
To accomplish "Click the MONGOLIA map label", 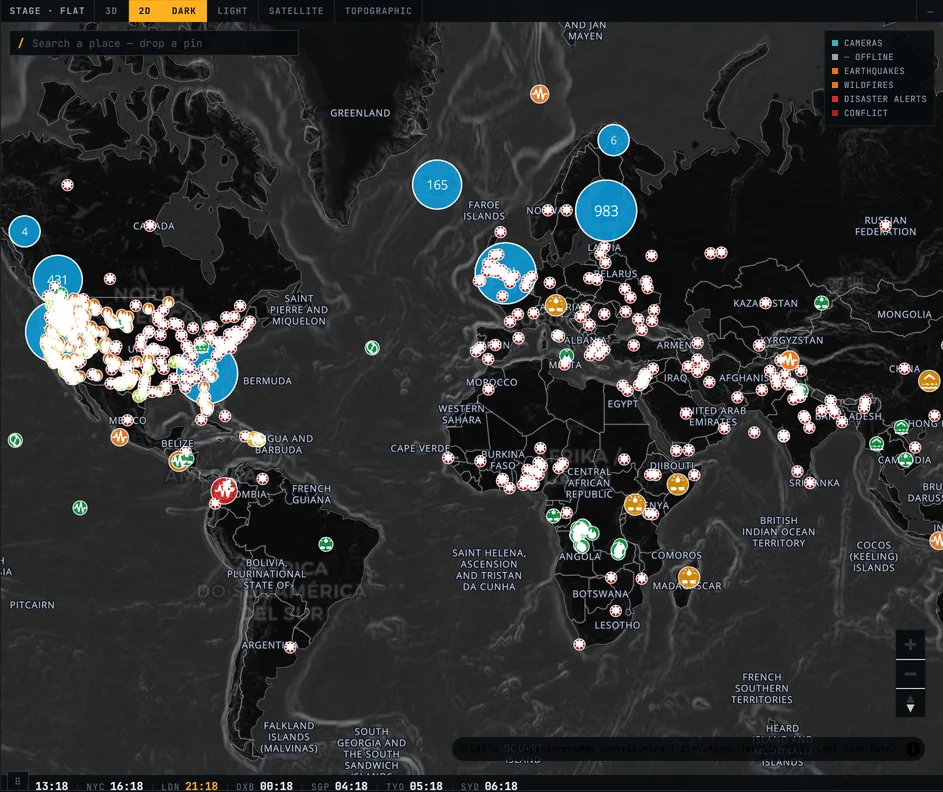I will [904, 314].
